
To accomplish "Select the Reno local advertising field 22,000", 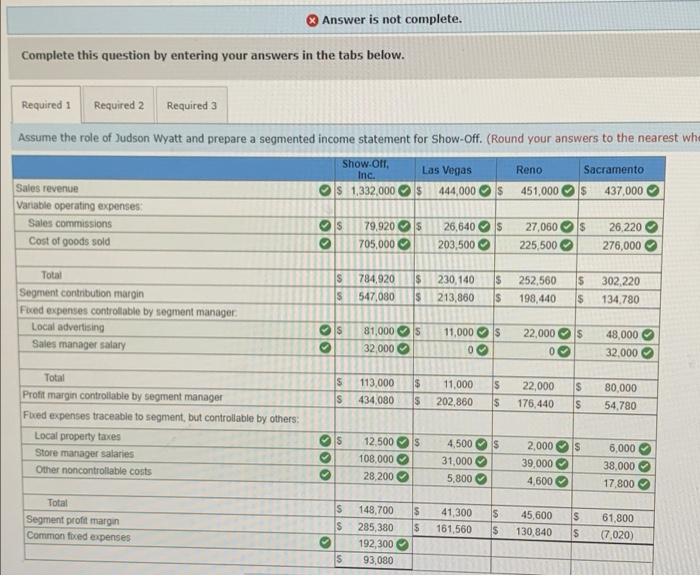I will 535,333.
